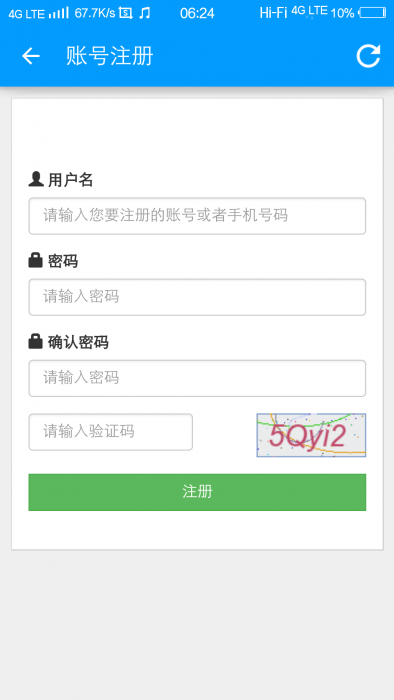
Task: Tap the Hi-Fi indicator in status bar
Action: (273, 13)
